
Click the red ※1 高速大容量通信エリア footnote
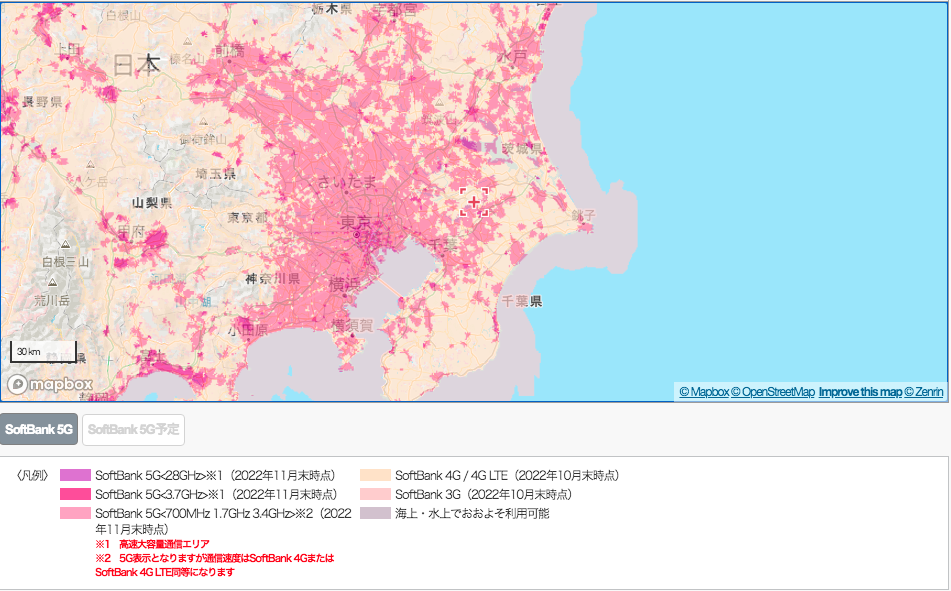pyautogui.click(x=152, y=541)
